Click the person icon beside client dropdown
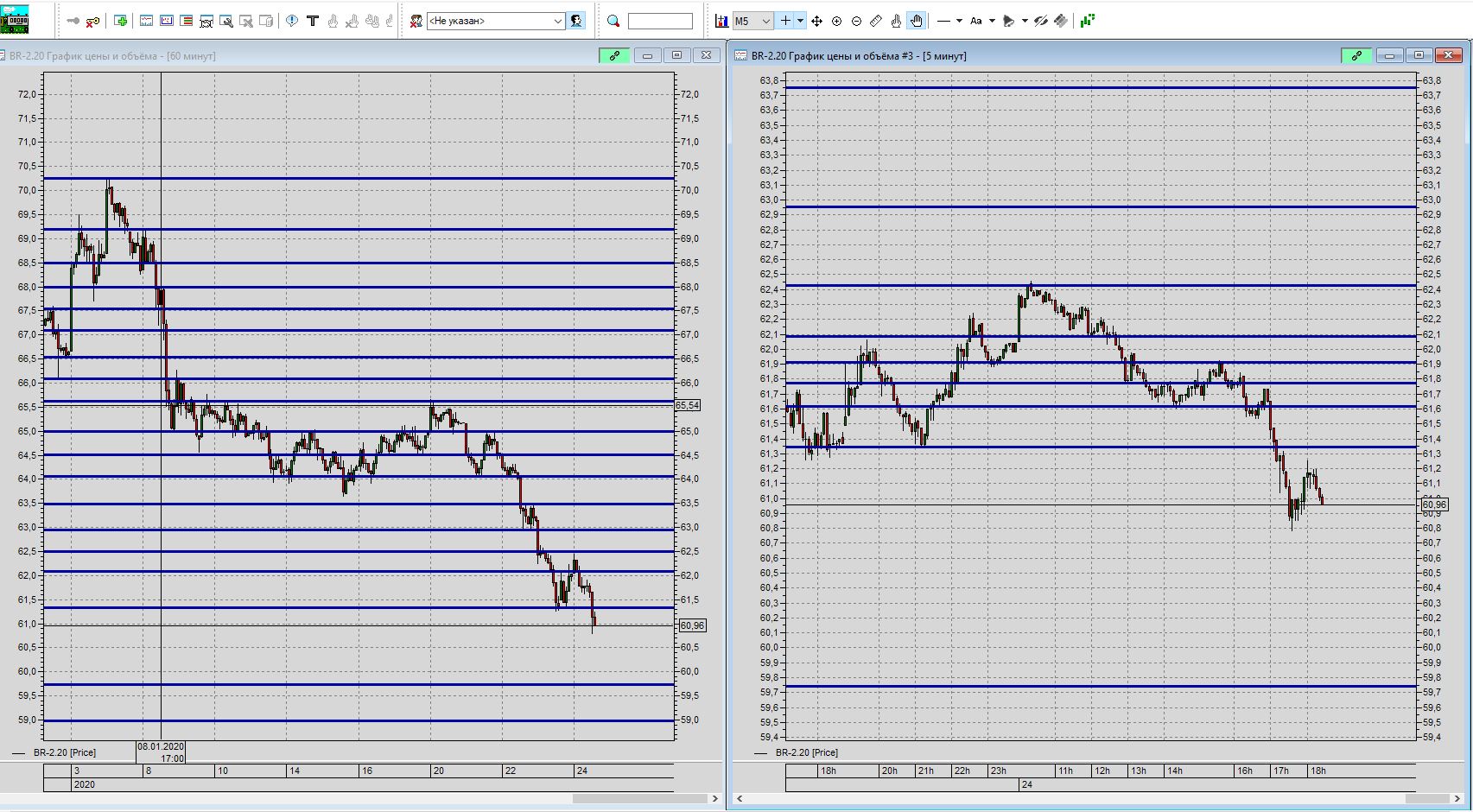This screenshot has height=812, width=1473. pyautogui.click(x=576, y=21)
